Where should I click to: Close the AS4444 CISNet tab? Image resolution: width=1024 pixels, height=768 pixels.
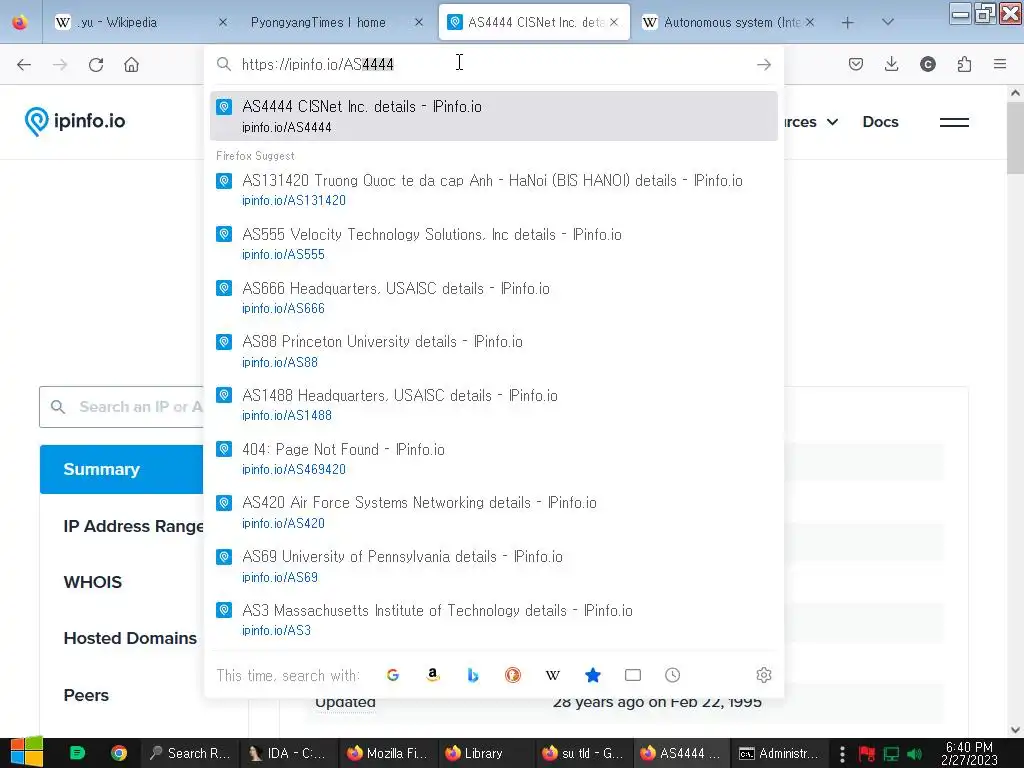pos(613,22)
